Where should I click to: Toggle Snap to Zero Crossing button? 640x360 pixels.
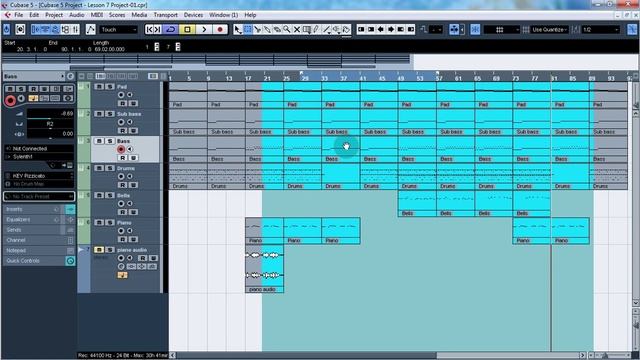click(x=632, y=29)
